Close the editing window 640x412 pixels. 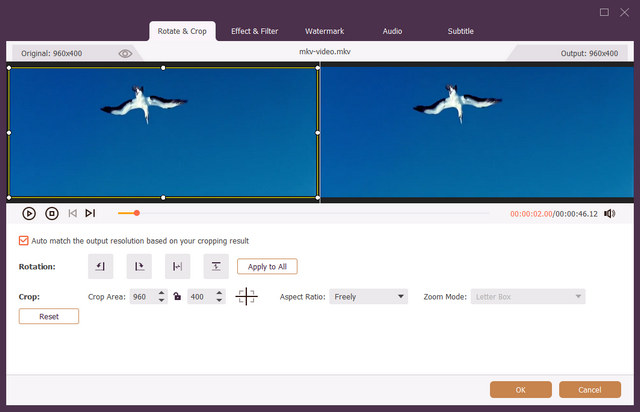point(624,12)
